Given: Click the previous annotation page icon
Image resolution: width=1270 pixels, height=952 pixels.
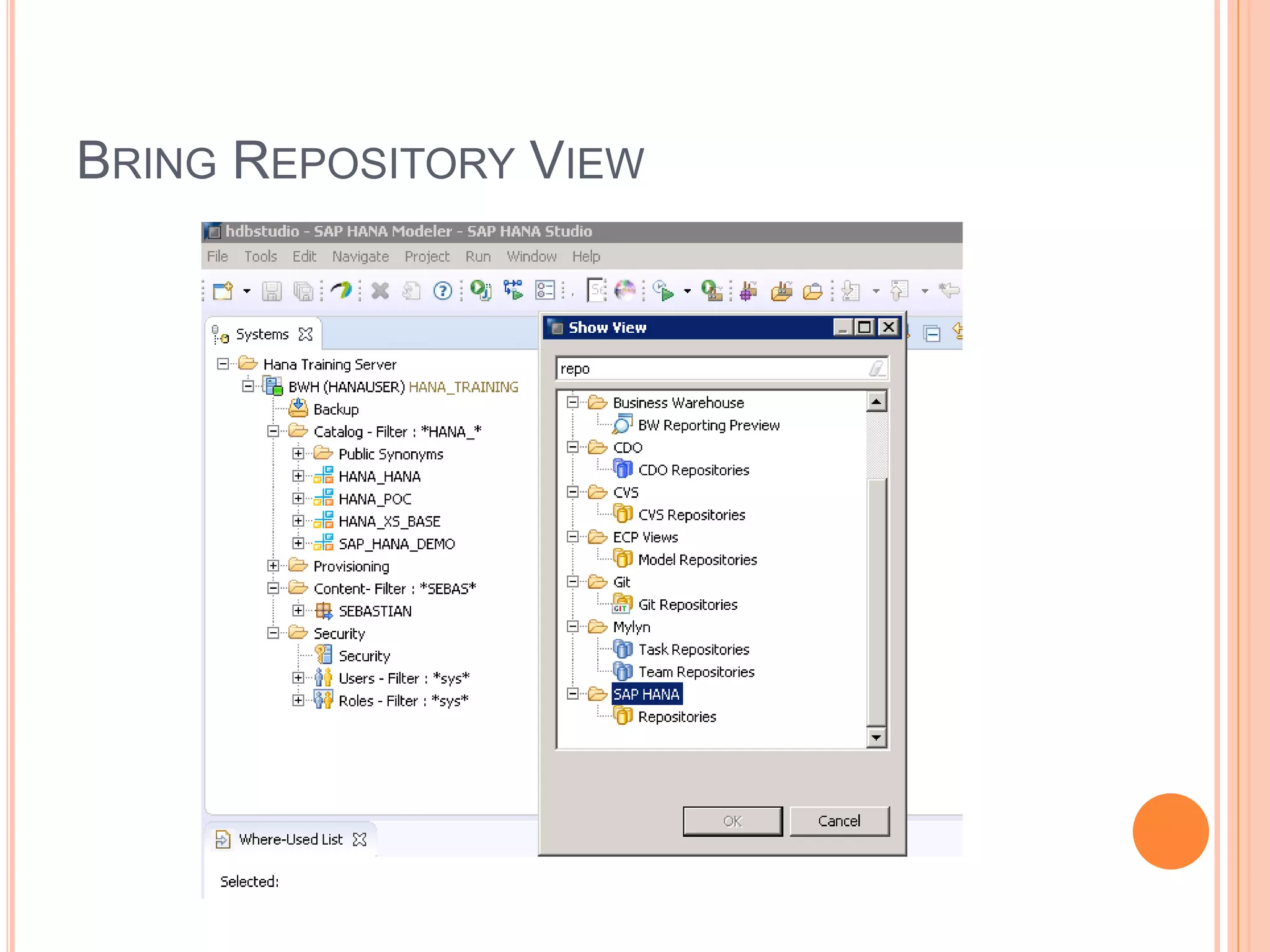Looking at the screenshot, I should pyautogui.click(x=899, y=290).
